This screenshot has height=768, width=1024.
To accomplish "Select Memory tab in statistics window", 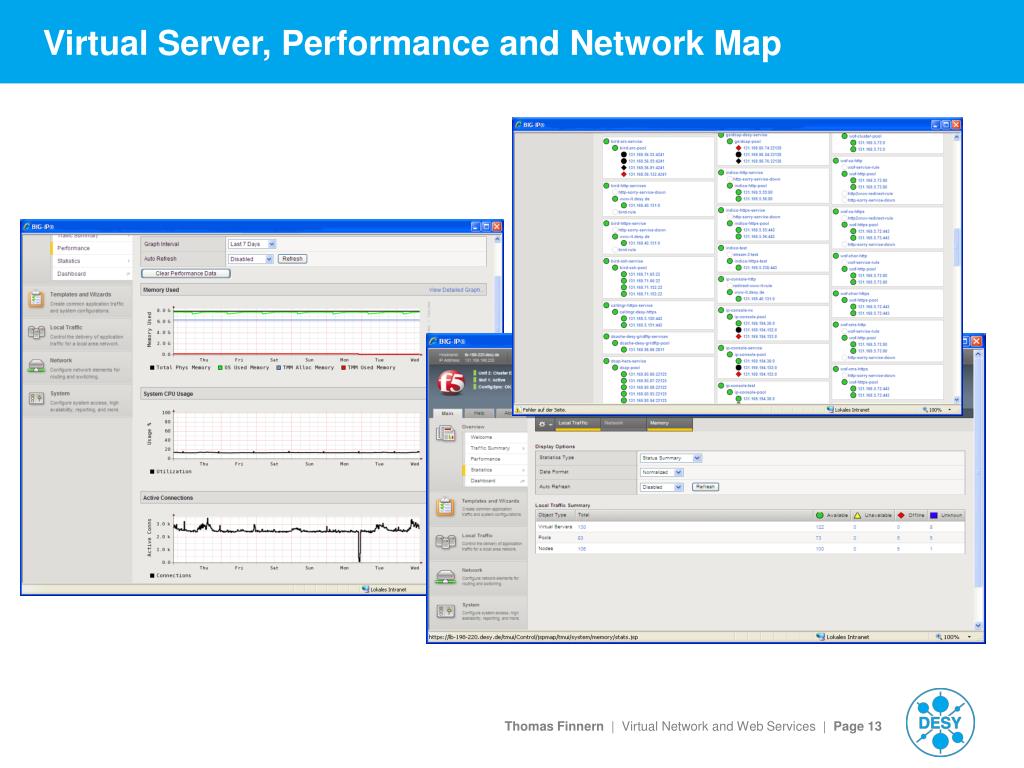I will pyautogui.click(x=669, y=423).
